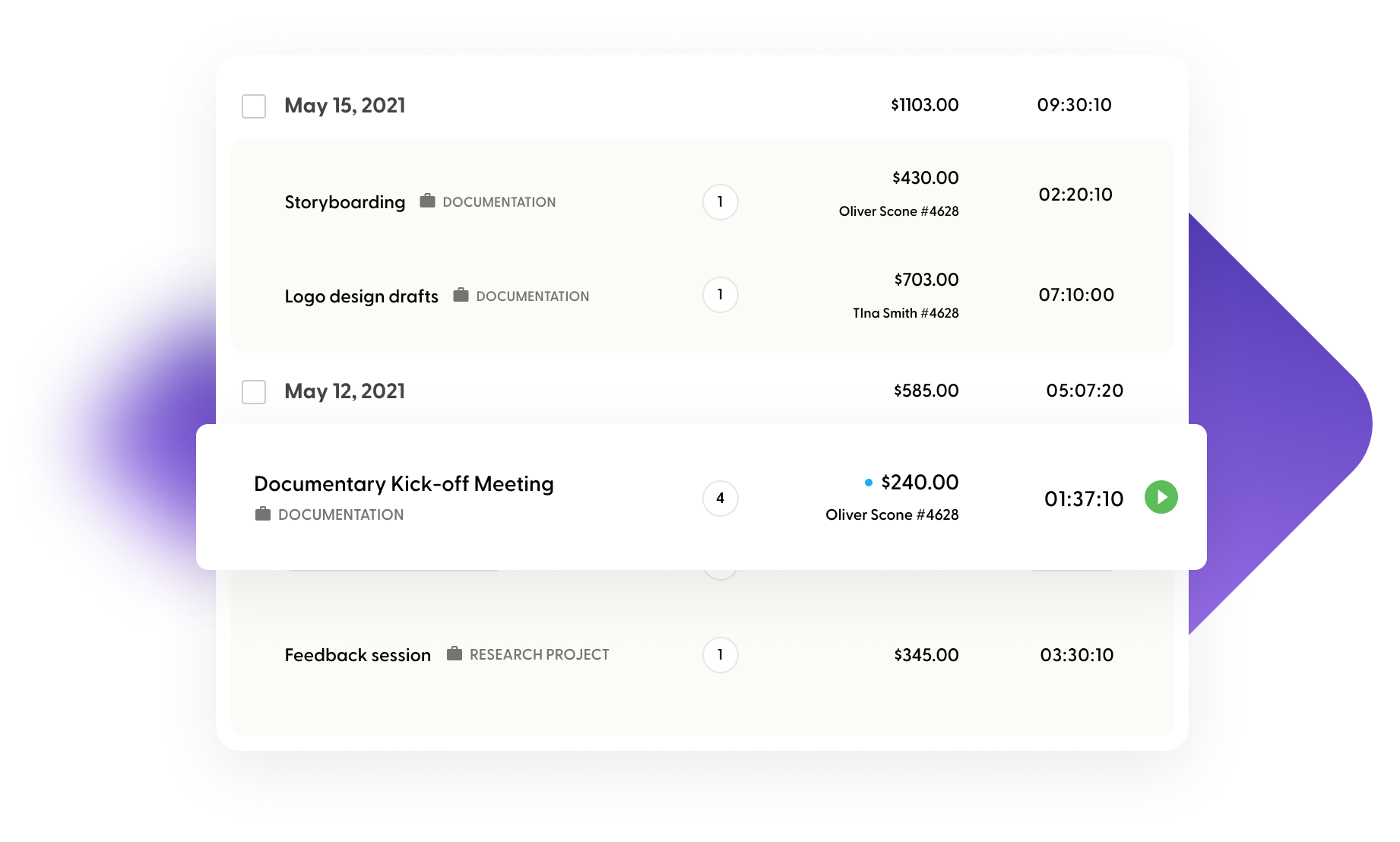1400x842 pixels.
Task: Check the May 12, 2021 checkbox
Action: click(x=254, y=392)
